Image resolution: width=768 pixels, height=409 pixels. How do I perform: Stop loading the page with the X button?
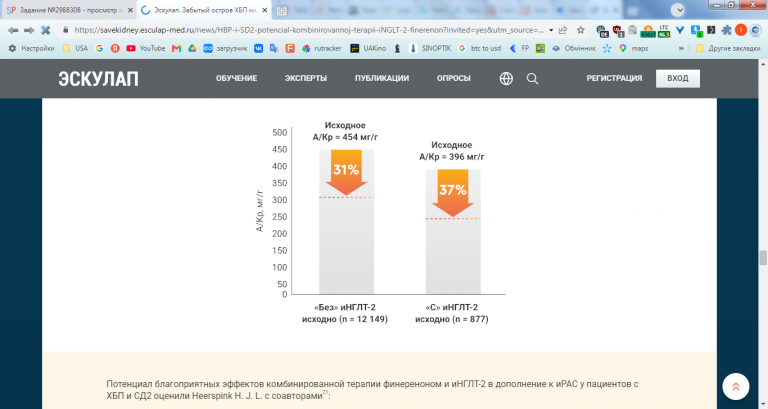pyautogui.click(x=46, y=30)
